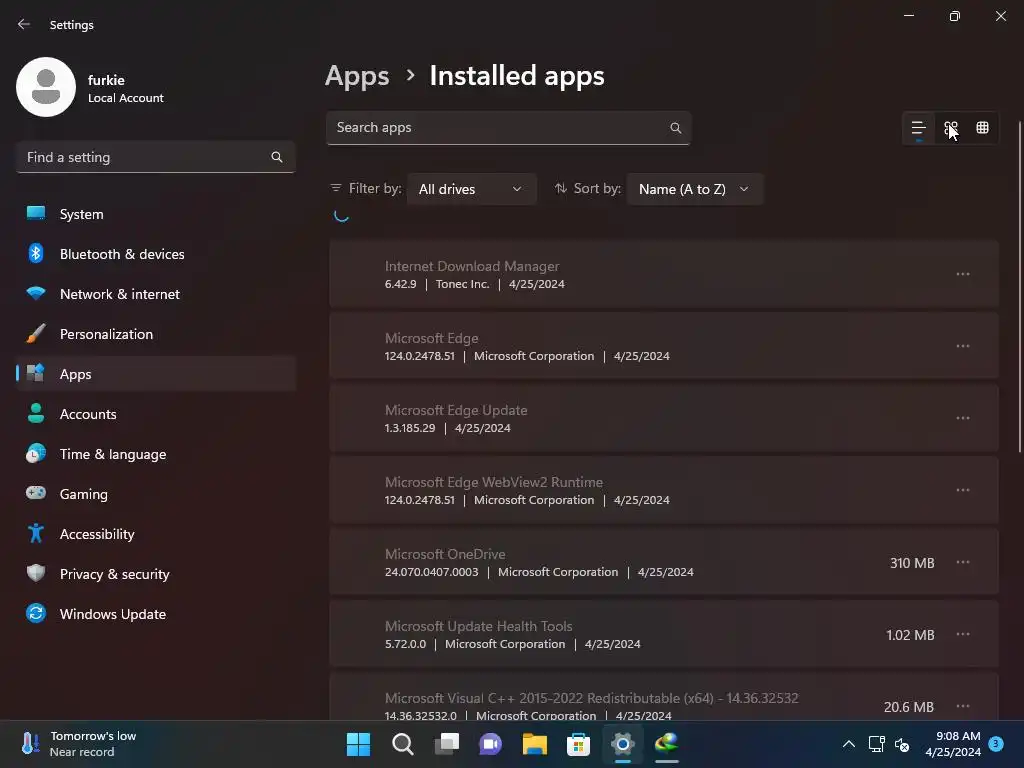Select the Microsoft Edge Update entry
Image resolution: width=1024 pixels, height=768 pixels.
tap(664, 418)
